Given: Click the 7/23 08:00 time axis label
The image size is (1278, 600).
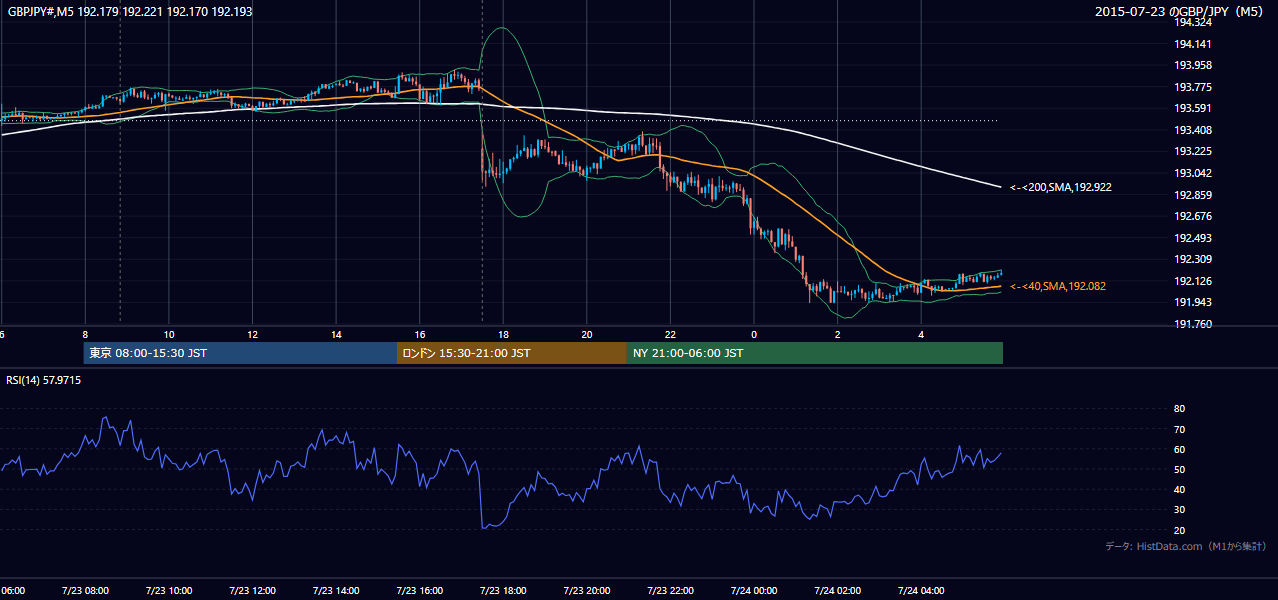Looking at the screenshot, I should click(x=85, y=590).
